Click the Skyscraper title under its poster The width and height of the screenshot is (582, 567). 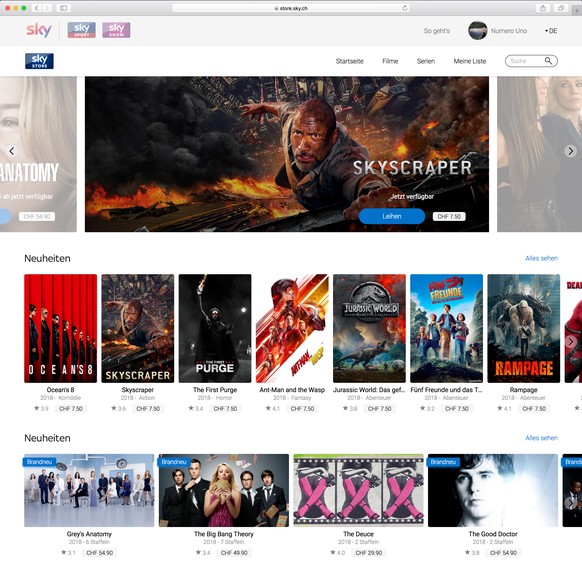click(x=138, y=390)
